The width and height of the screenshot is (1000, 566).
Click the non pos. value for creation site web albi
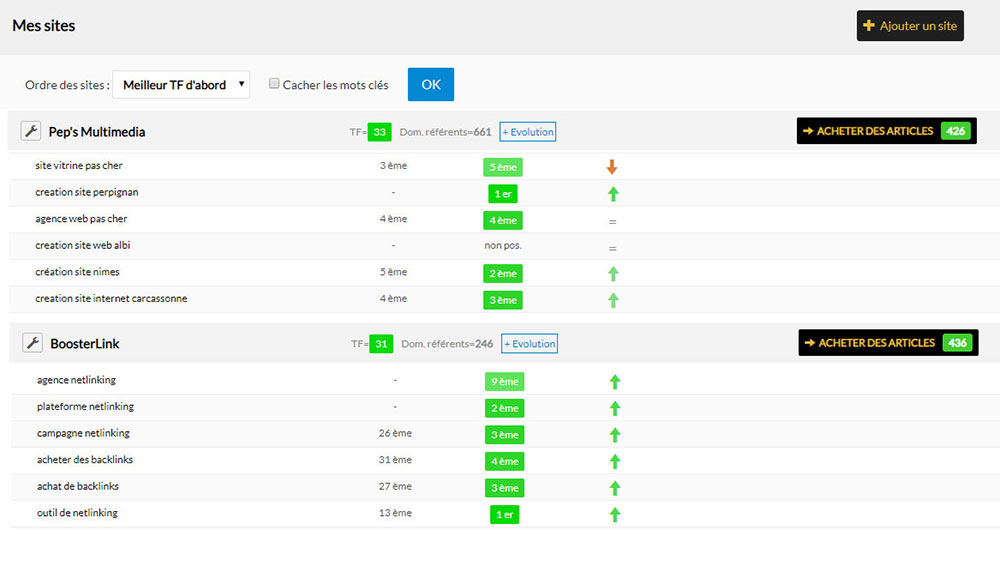click(503, 246)
